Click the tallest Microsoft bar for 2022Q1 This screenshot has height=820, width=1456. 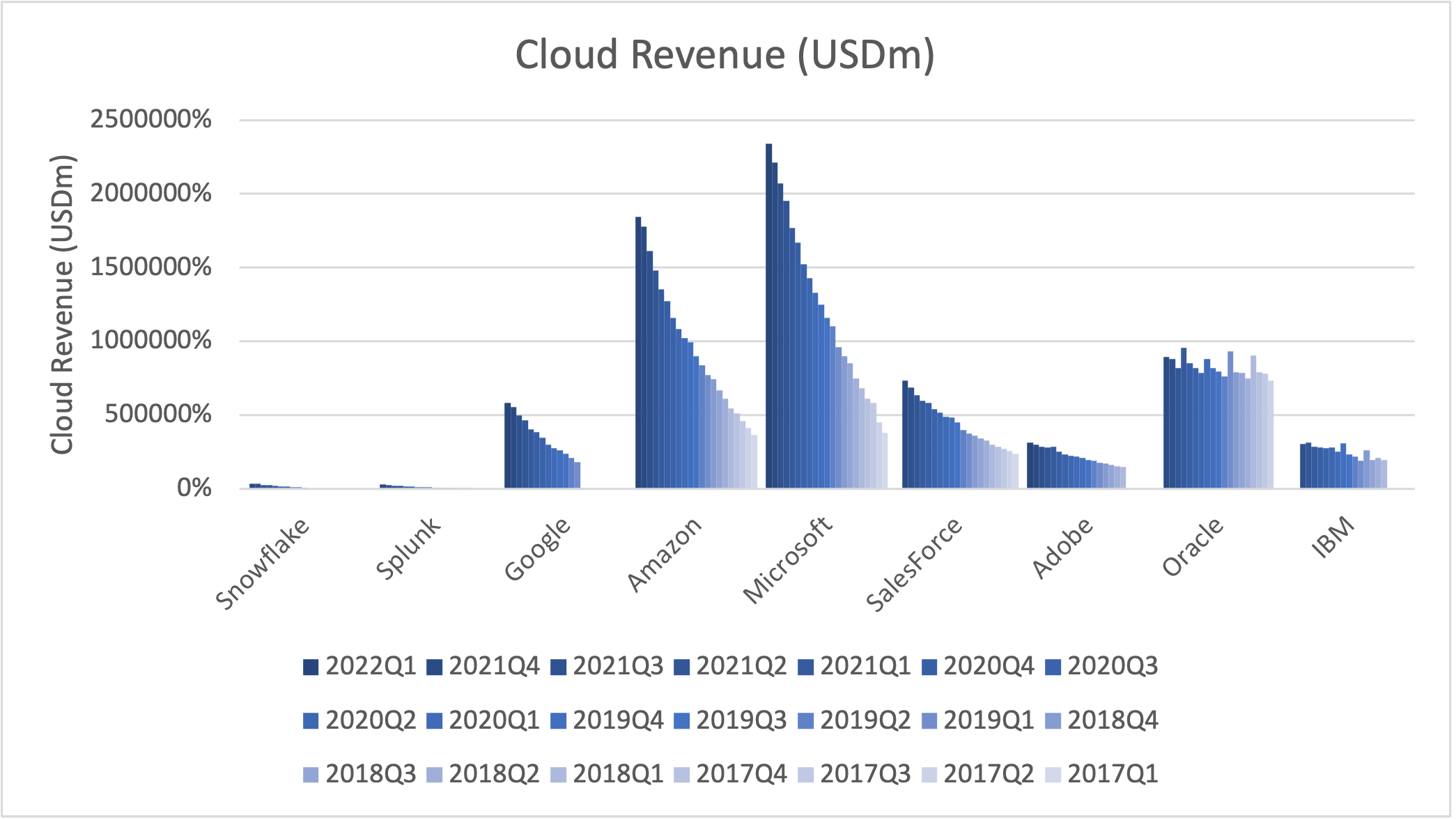click(x=768, y=316)
